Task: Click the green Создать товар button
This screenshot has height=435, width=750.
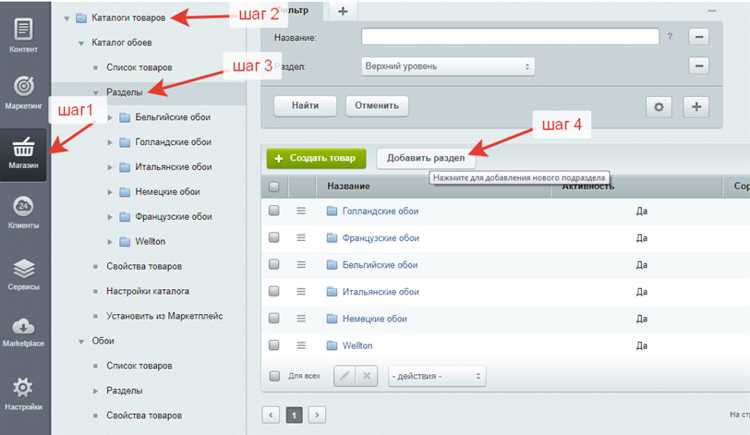Action: point(316,158)
